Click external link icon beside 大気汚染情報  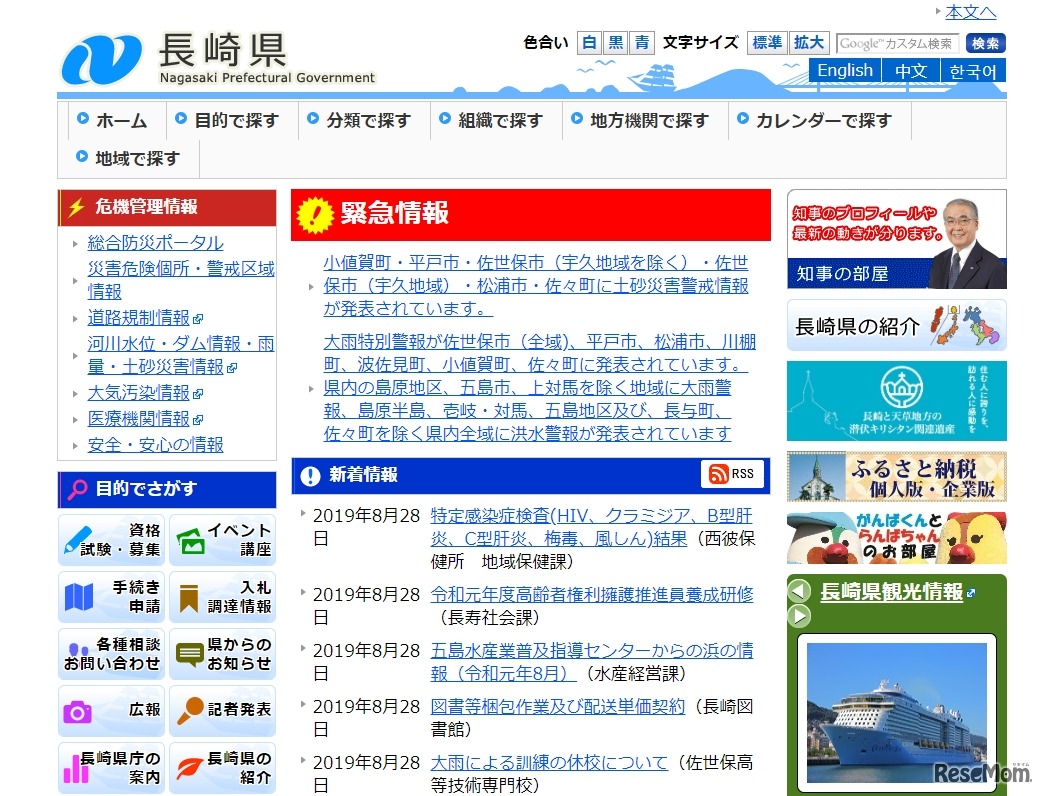click(x=198, y=394)
